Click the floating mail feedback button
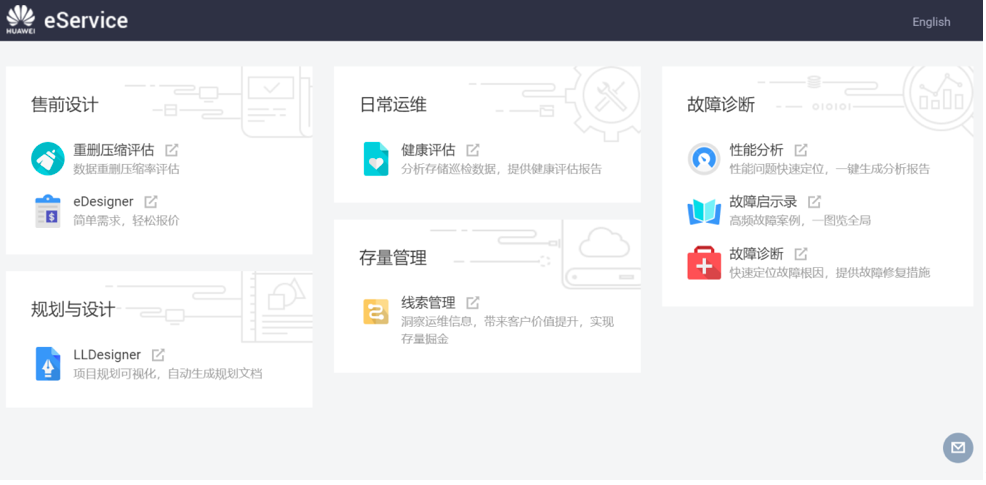Image resolution: width=986 pixels, height=485 pixels. (x=958, y=448)
